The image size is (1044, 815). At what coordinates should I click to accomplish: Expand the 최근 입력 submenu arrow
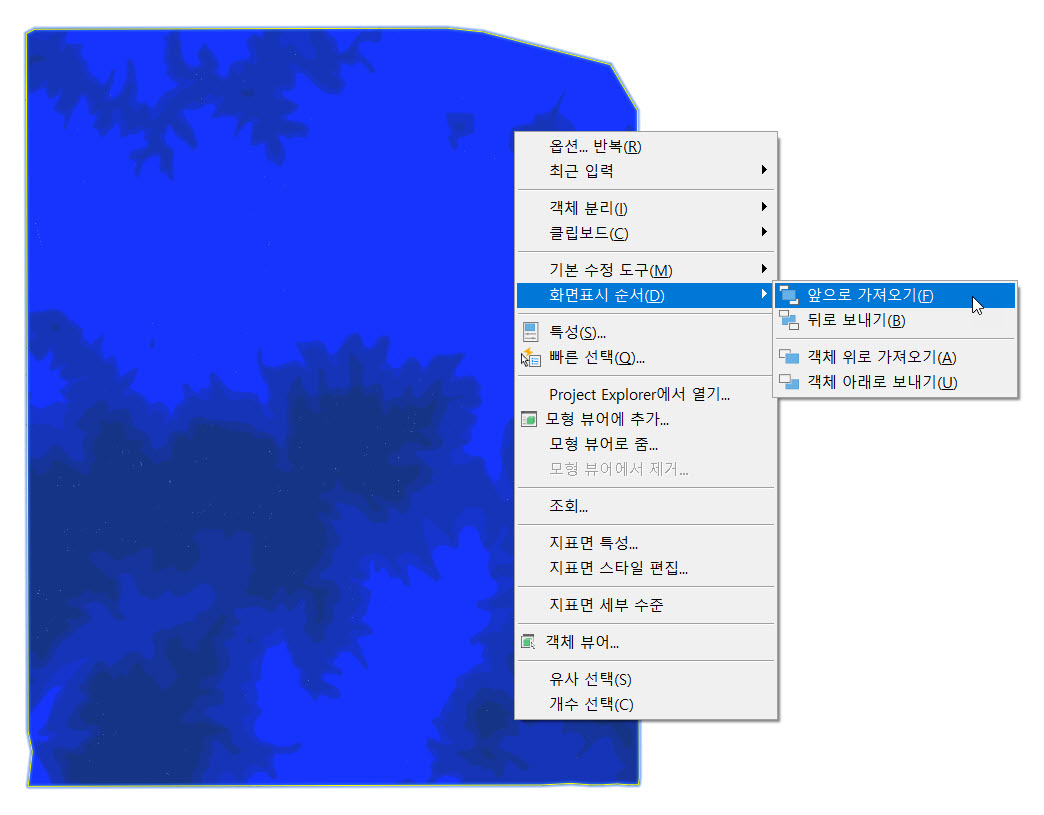point(764,170)
